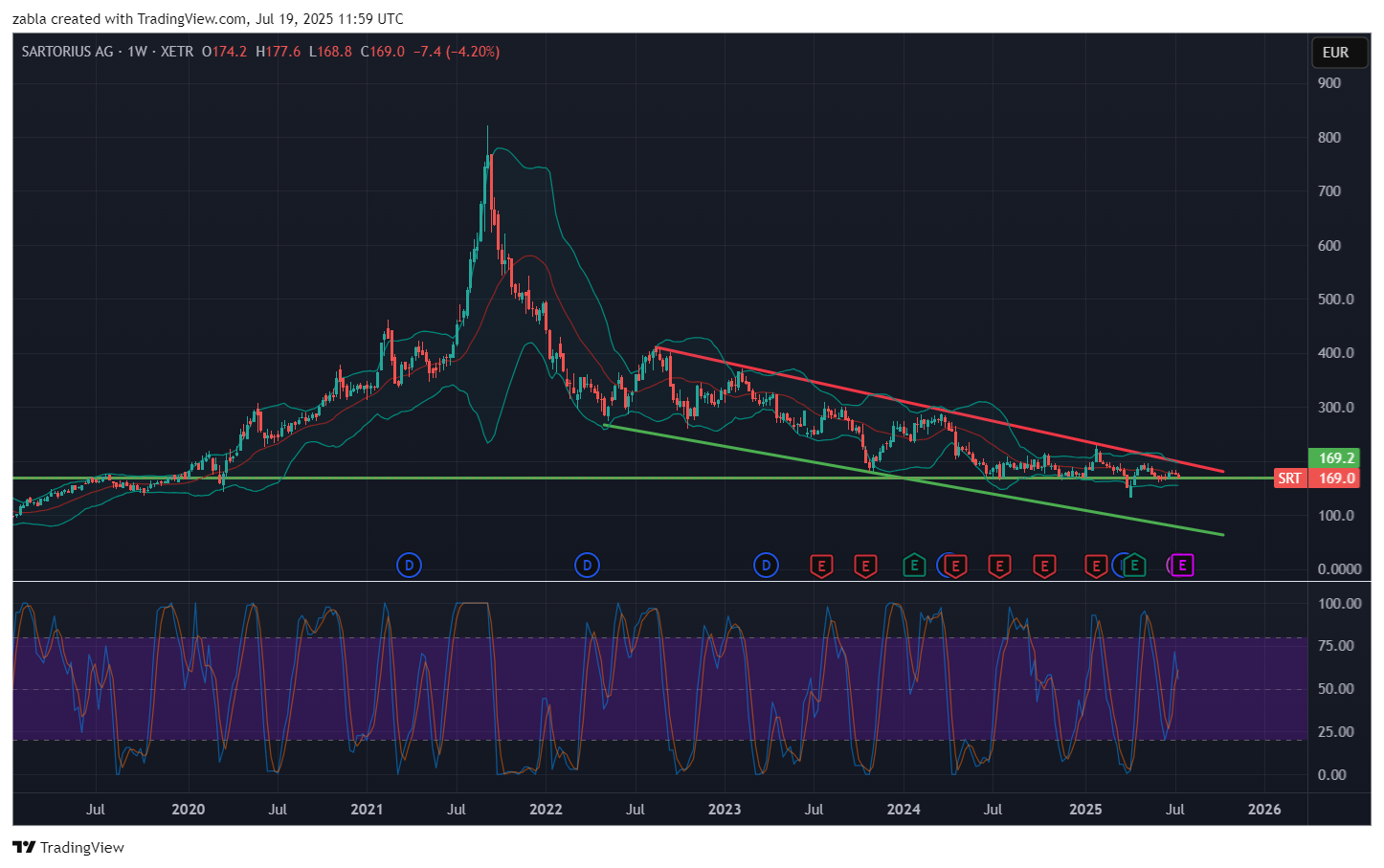Click the 300.0 price axis label
1384x868 pixels.
(1336, 408)
